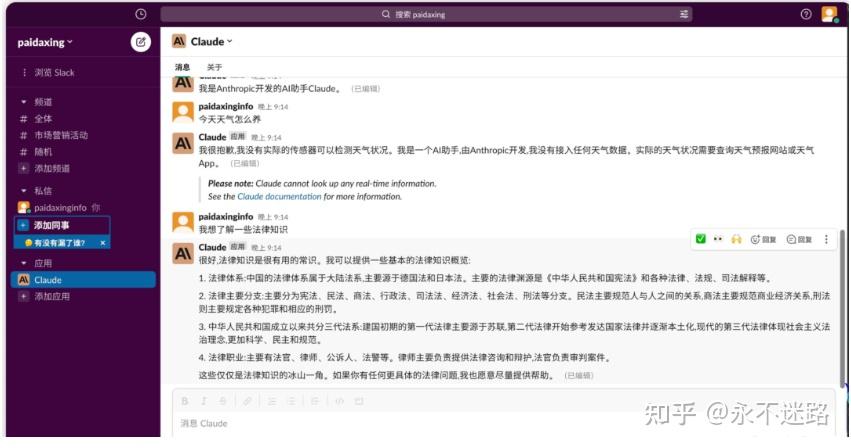Insert code block in composer
This screenshot has width=851, height=448.
pyautogui.click(x=359, y=401)
